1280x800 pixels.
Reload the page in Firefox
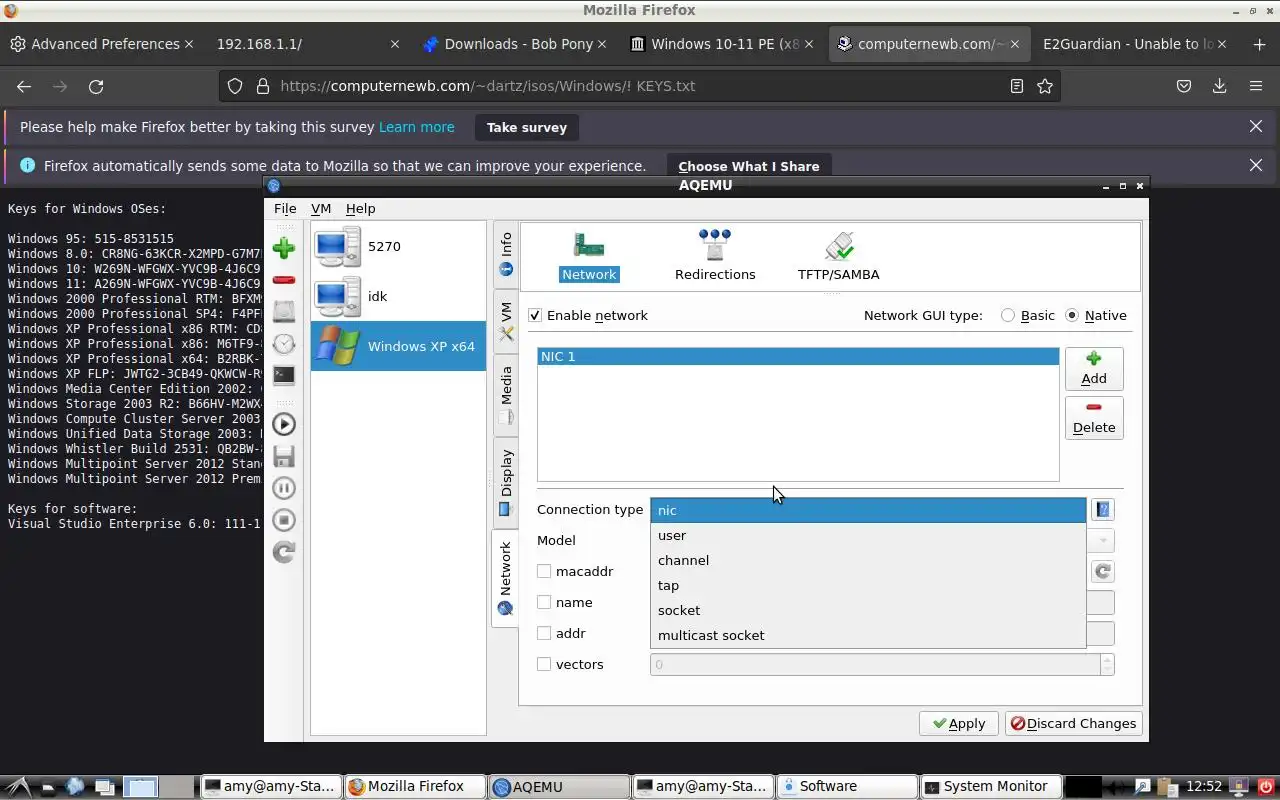click(96, 86)
